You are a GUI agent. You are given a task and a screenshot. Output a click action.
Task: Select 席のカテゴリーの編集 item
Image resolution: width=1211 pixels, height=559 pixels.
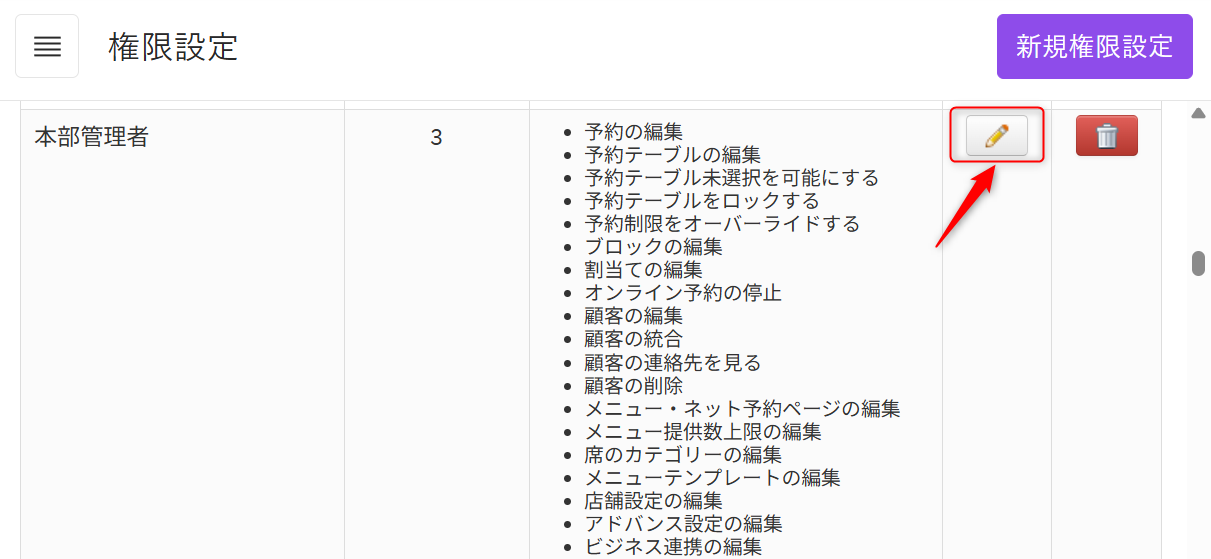[683, 454]
